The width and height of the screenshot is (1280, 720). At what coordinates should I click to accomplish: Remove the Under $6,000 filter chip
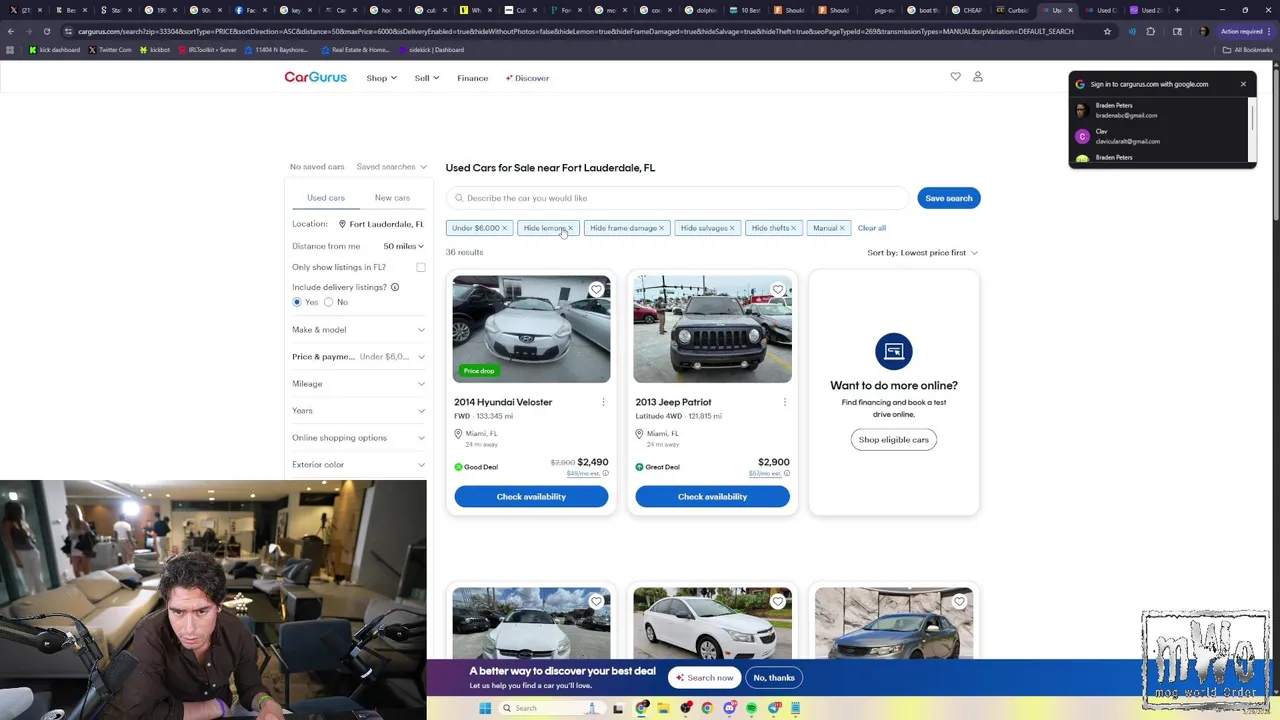tap(504, 228)
